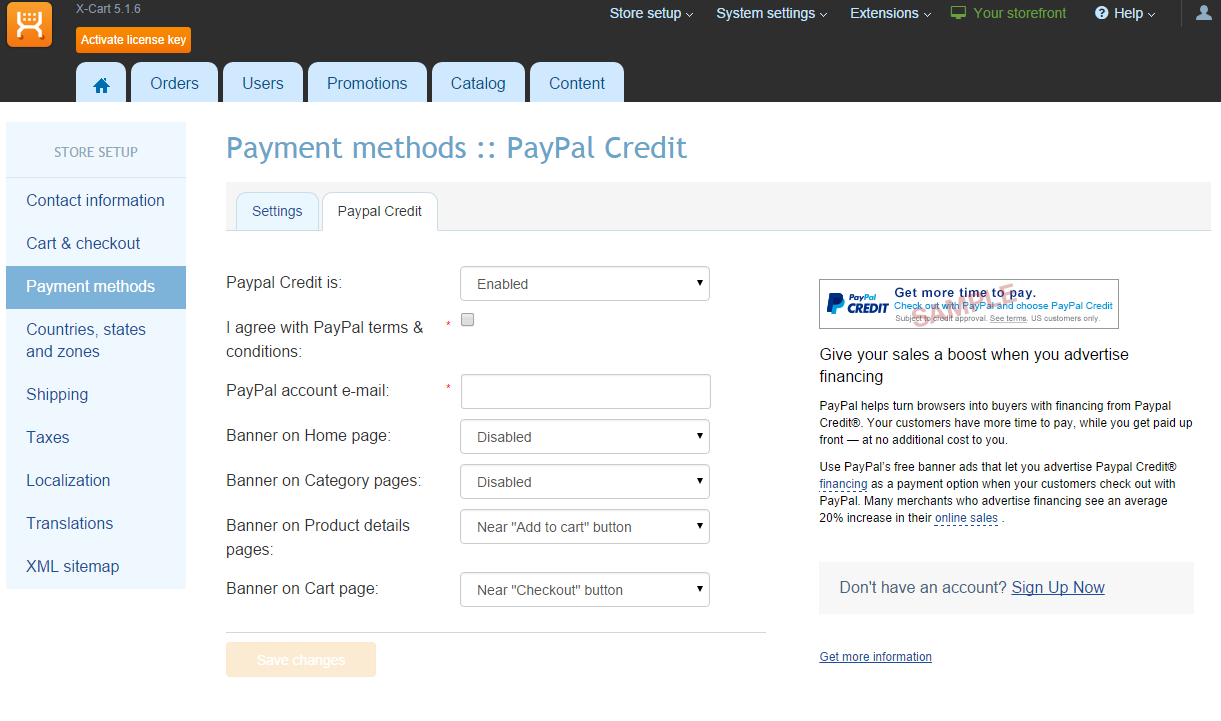Expand the System settings menu
The height and width of the screenshot is (721, 1221).
tap(772, 13)
